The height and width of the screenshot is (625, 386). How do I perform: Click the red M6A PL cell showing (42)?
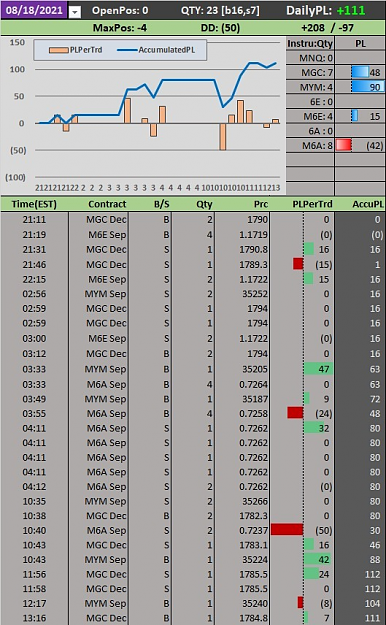click(360, 145)
